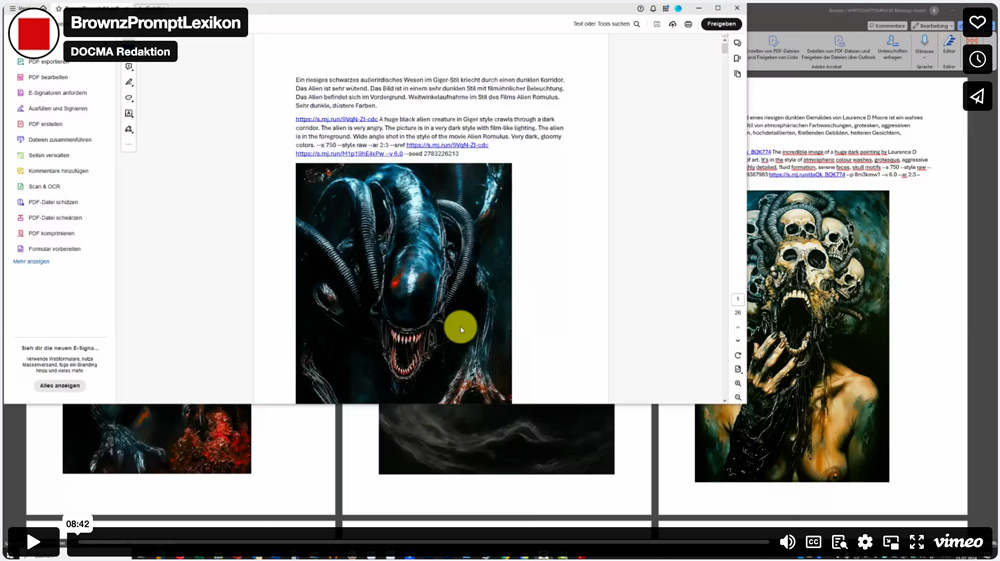Toggle picture-in-picture mode
The image size is (1000, 561).
[x=891, y=542]
